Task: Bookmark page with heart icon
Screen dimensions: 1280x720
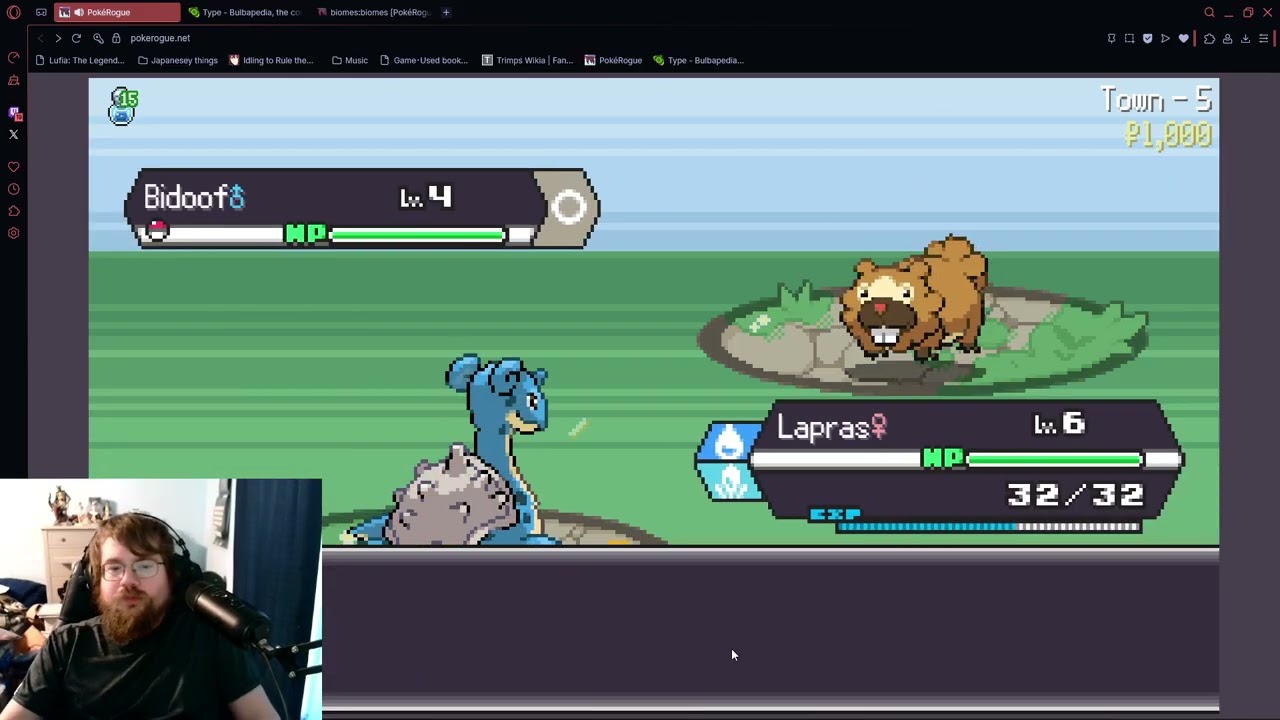Action: click(1183, 38)
